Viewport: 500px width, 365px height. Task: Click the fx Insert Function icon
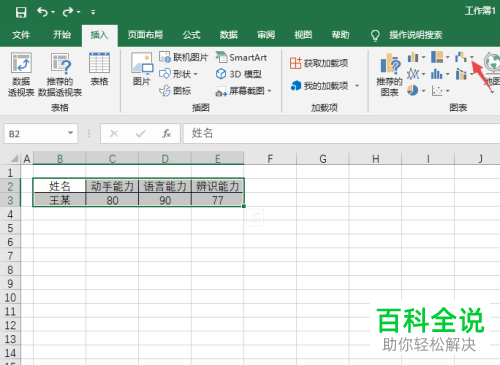tap(167, 134)
